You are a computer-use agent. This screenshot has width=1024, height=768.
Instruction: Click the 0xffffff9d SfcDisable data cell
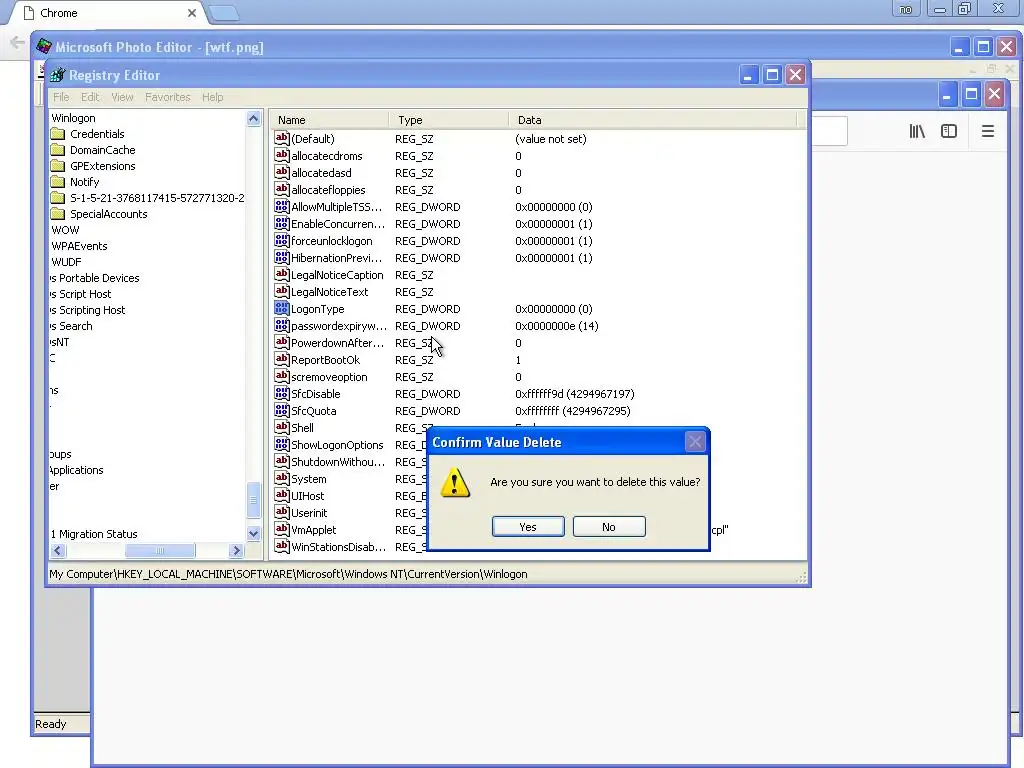point(575,394)
